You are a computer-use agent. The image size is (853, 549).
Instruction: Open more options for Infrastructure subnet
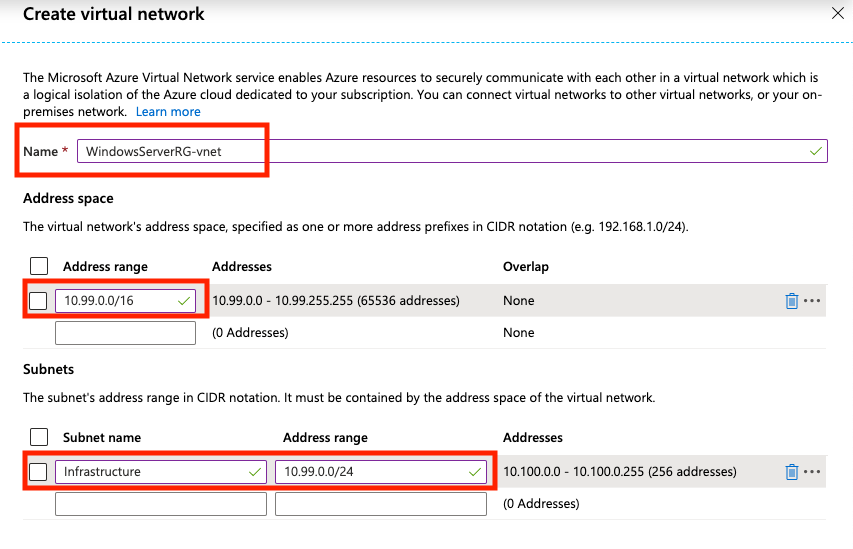click(x=812, y=472)
